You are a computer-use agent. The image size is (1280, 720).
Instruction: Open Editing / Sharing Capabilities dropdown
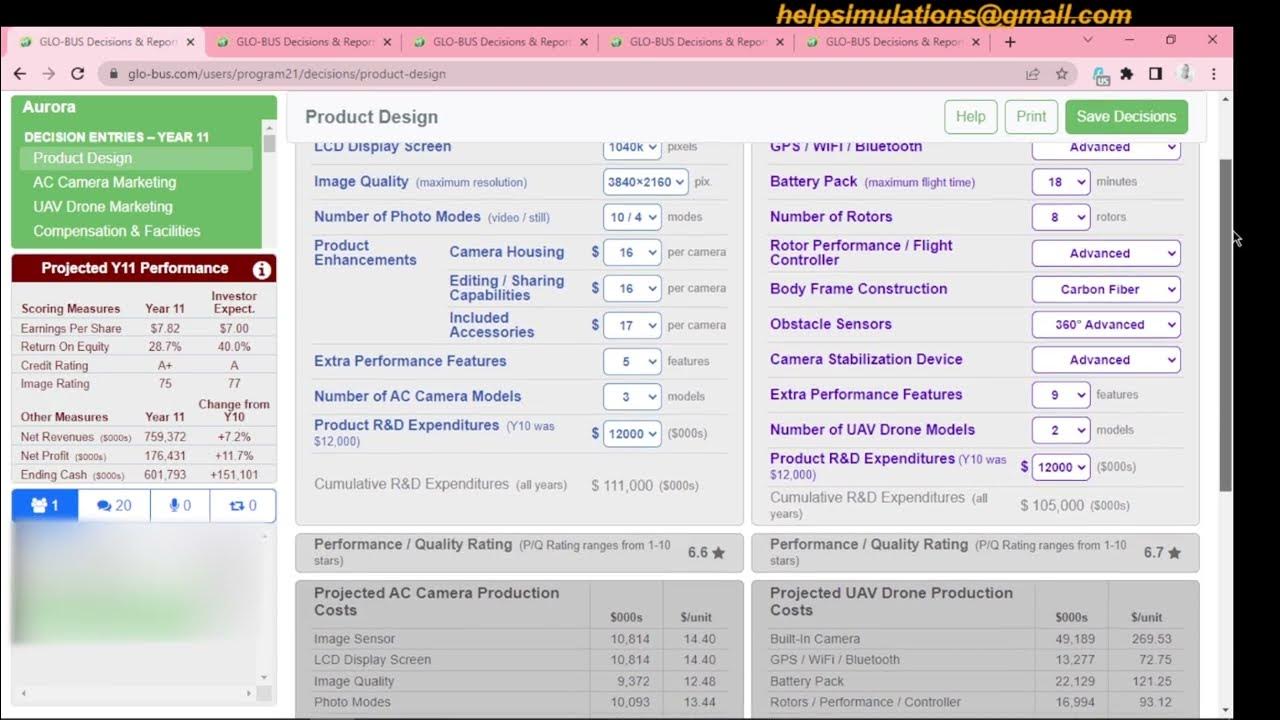(x=632, y=288)
